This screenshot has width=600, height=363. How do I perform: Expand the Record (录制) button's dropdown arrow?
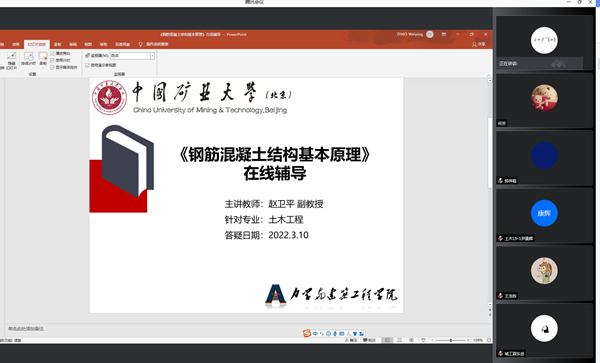point(43,68)
